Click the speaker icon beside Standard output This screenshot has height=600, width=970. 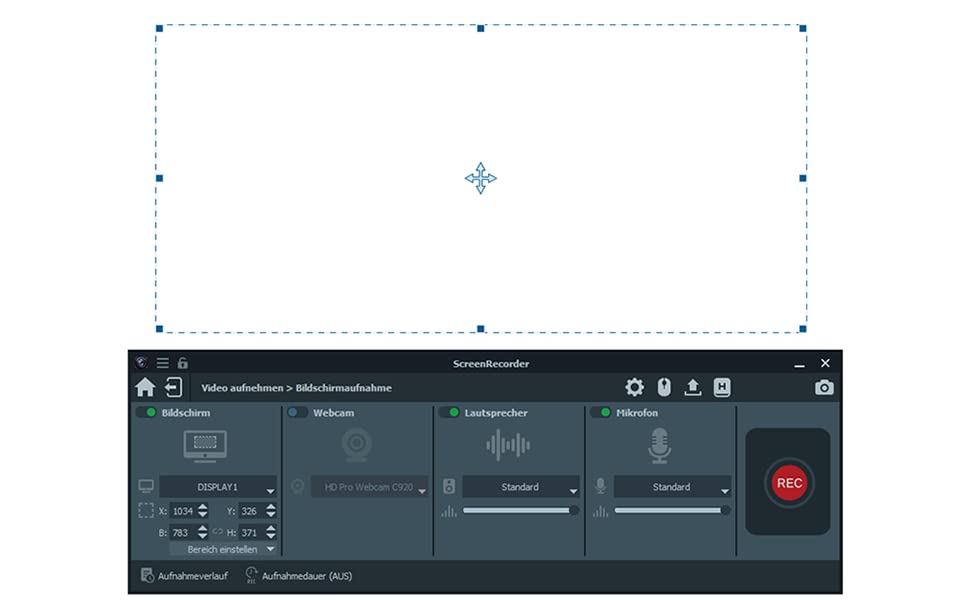coord(450,487)
